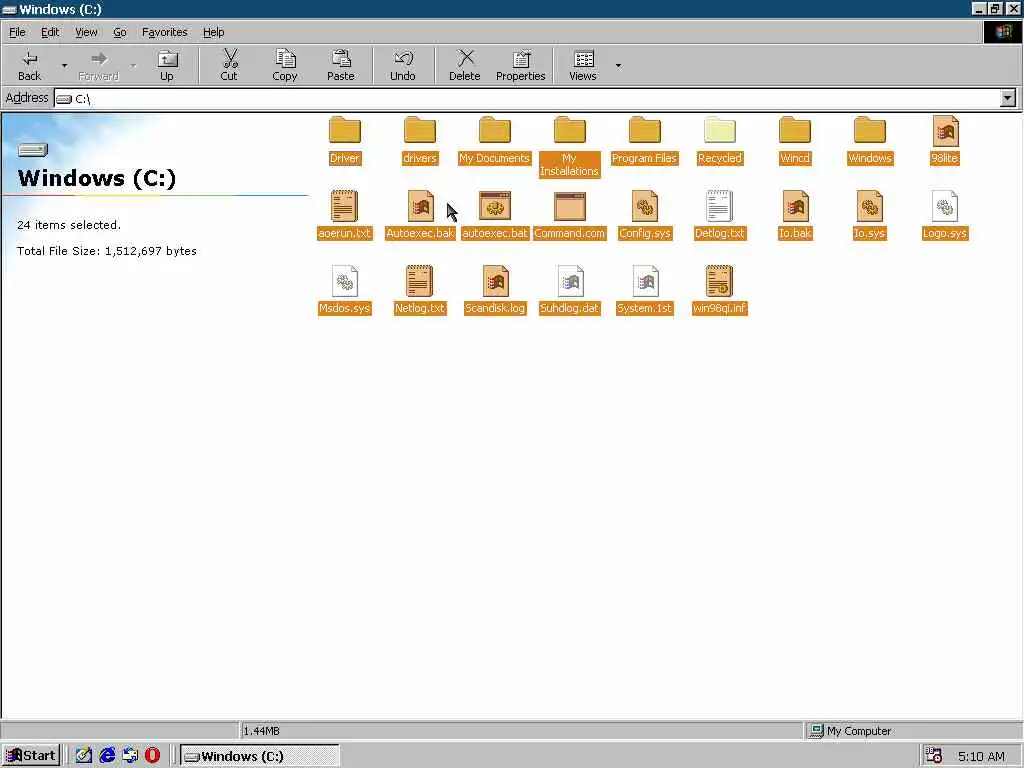The image size is (1024, 768).
Task: Go up one folder level
Action: pos(167,65)
